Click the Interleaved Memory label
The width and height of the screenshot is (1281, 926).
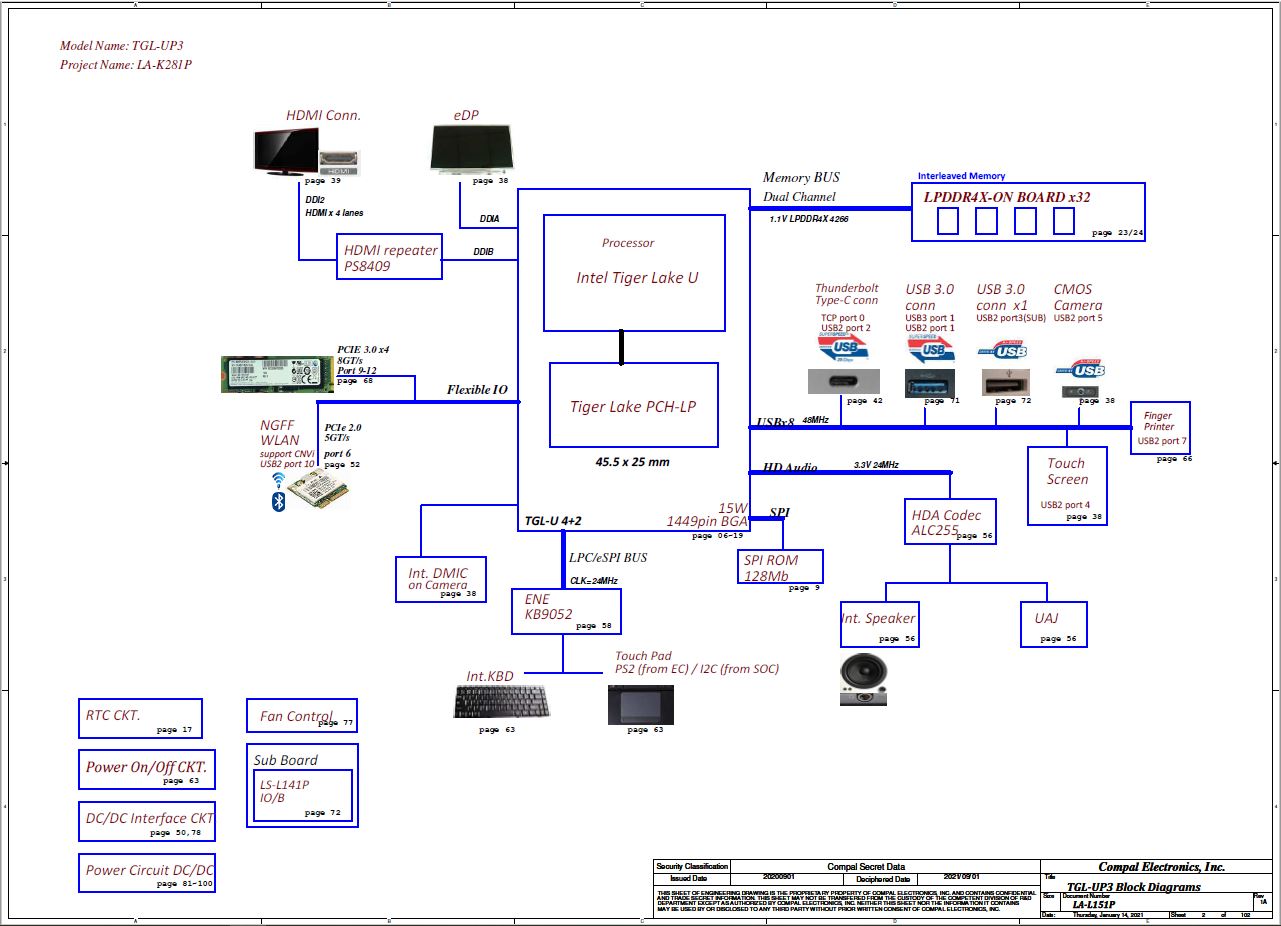coord(962,176)
